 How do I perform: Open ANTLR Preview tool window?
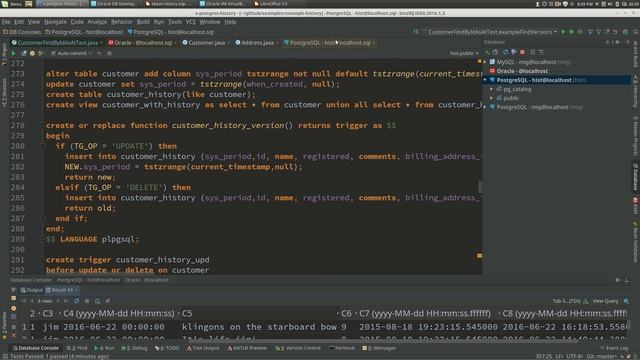247,348
